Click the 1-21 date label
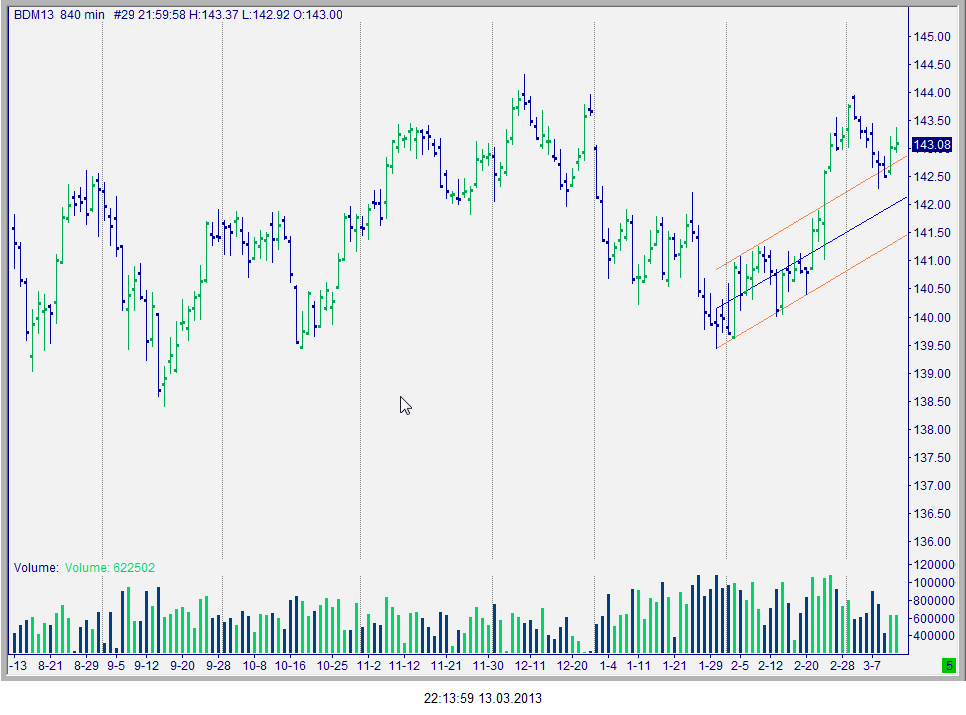966x715 pixels. [674, 666]
